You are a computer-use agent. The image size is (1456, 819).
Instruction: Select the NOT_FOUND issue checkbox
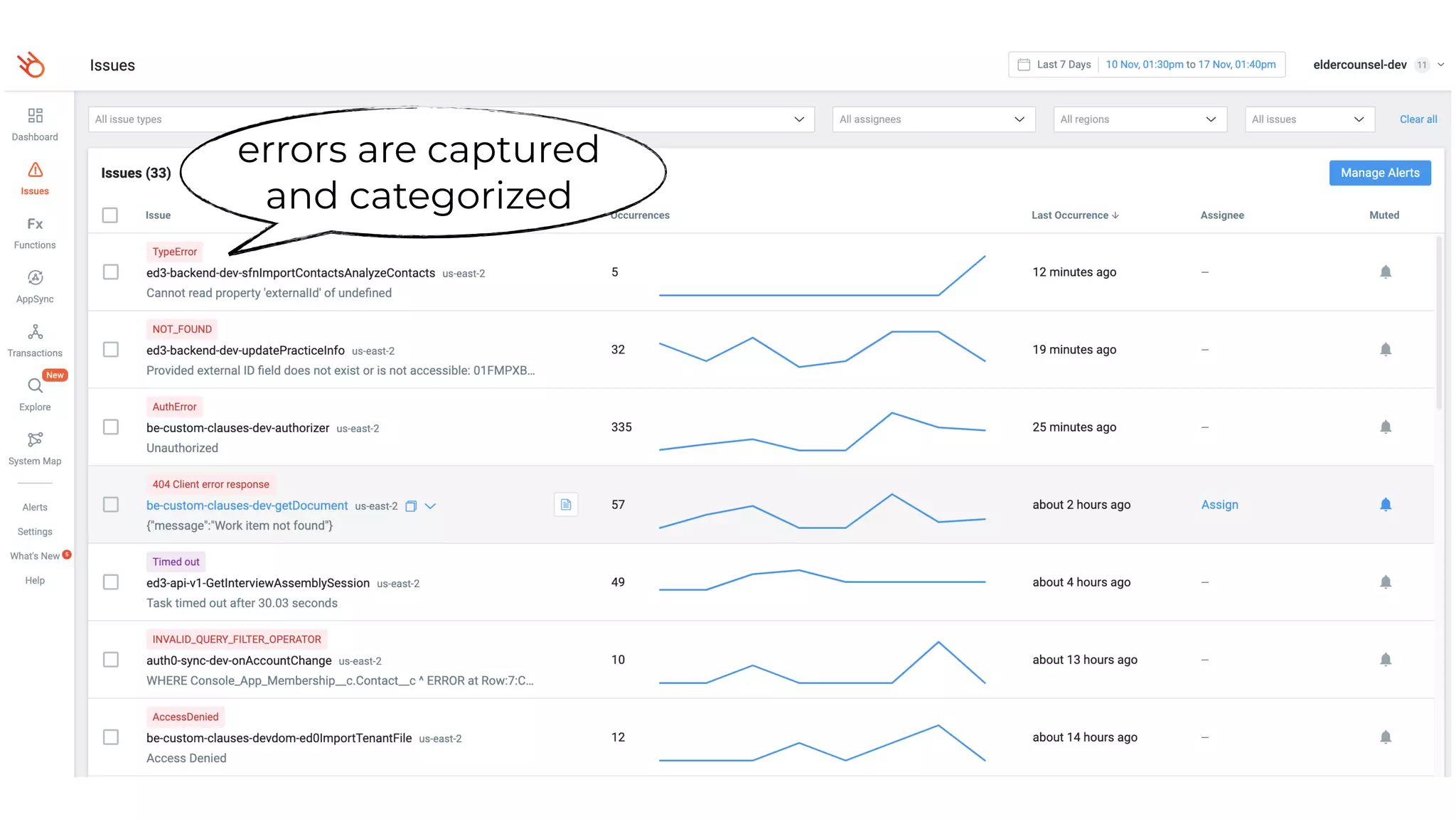[x=111, y=350]
